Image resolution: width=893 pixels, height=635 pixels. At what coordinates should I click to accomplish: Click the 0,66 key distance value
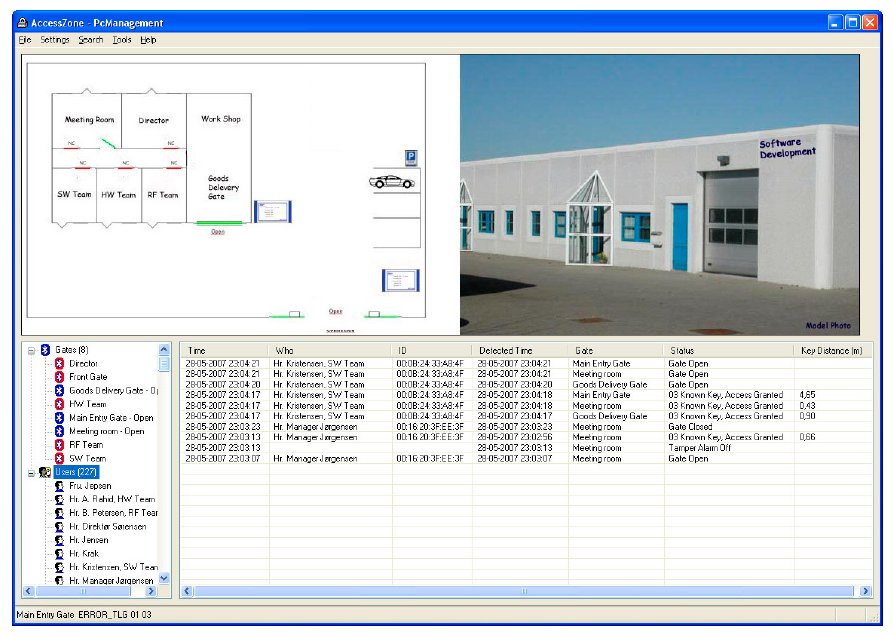coord(808,437)
